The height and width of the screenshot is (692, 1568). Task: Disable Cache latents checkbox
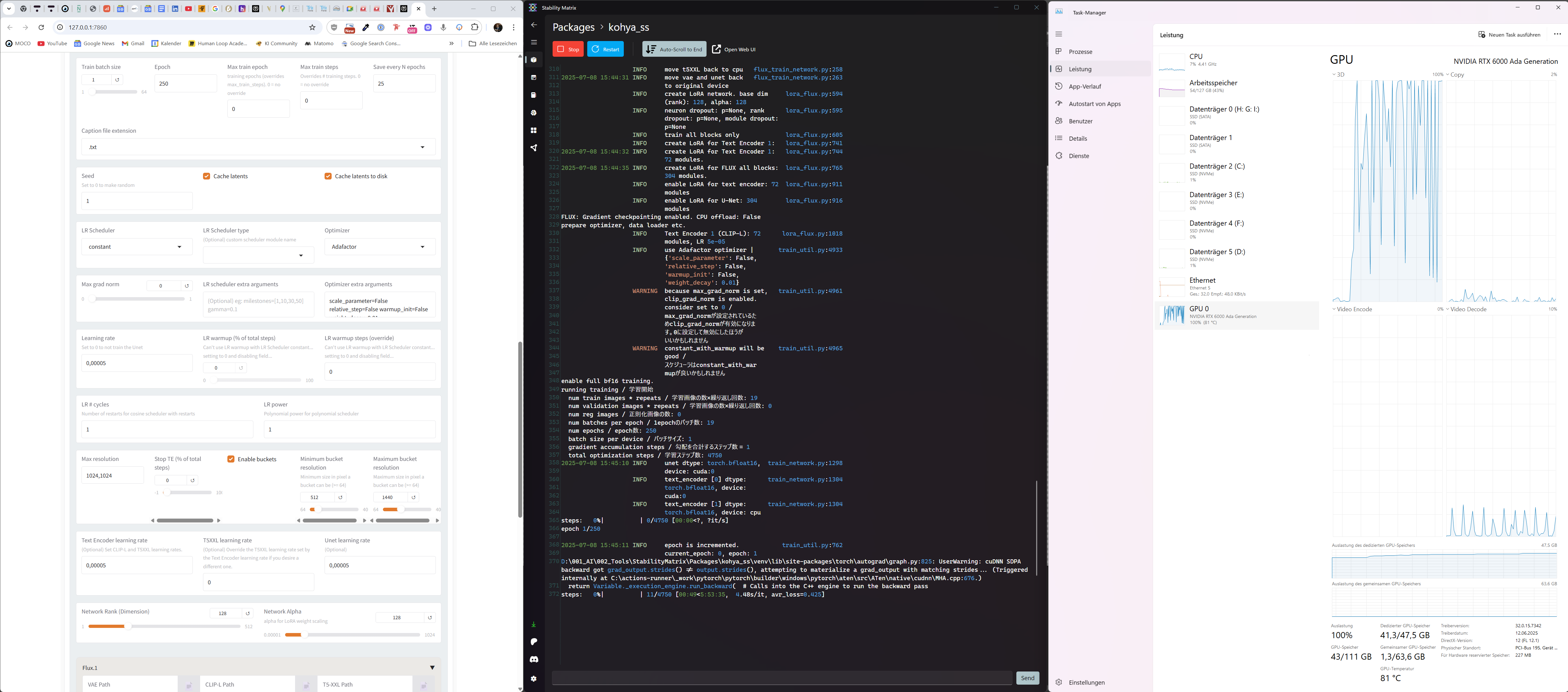pyautogui.click(x=206, y=176)
